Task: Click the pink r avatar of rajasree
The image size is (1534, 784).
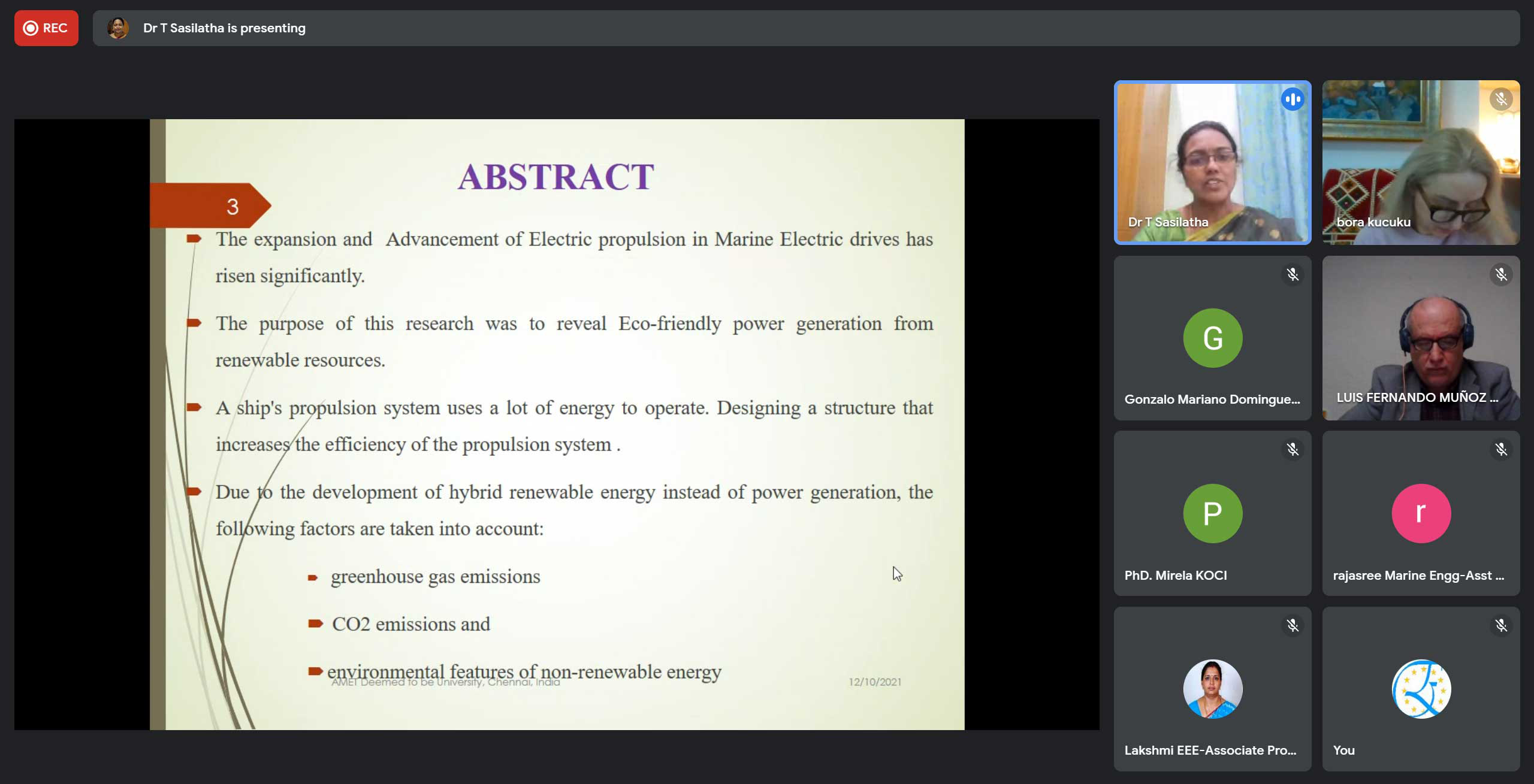Action: [1421, 513]
